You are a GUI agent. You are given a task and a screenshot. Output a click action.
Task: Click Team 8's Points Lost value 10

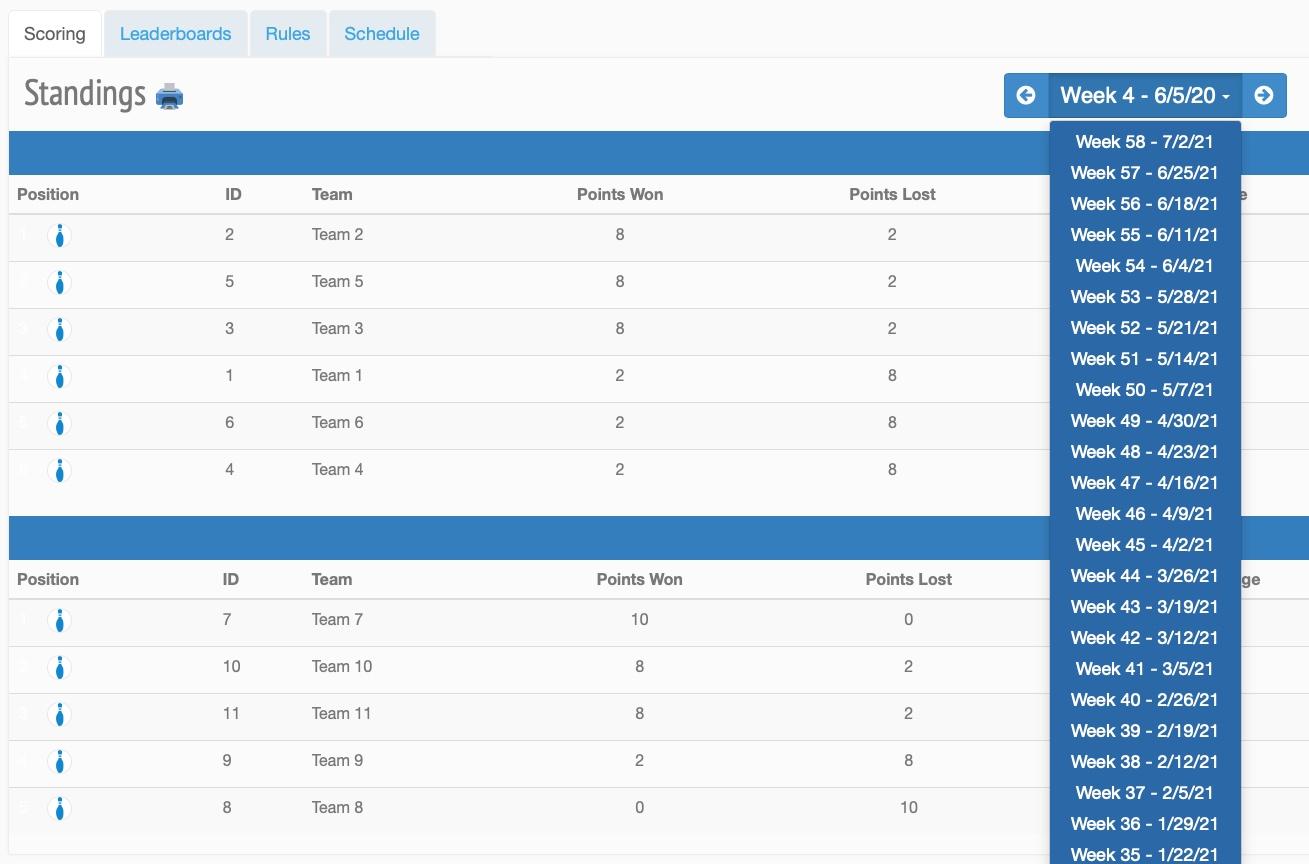[909, 808]
